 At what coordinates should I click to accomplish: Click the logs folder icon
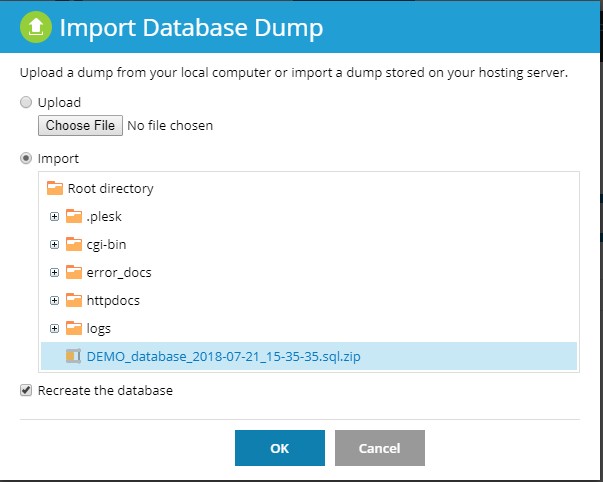click(73, 329)
